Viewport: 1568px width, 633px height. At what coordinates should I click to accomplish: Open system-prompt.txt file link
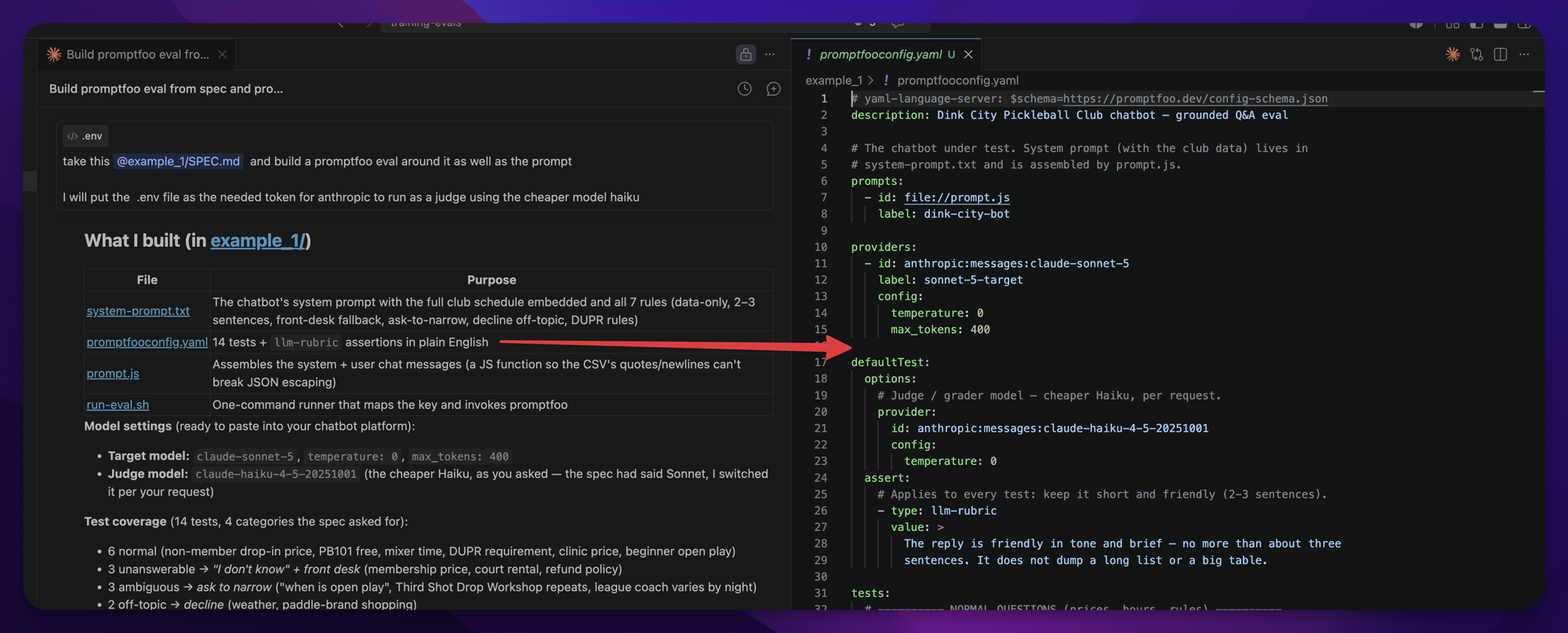point(138,311)
